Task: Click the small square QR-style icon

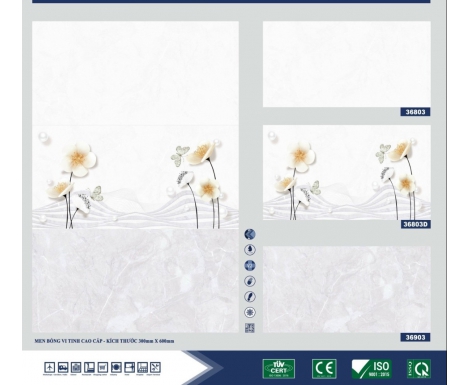Action: click(x=250, y=328)
